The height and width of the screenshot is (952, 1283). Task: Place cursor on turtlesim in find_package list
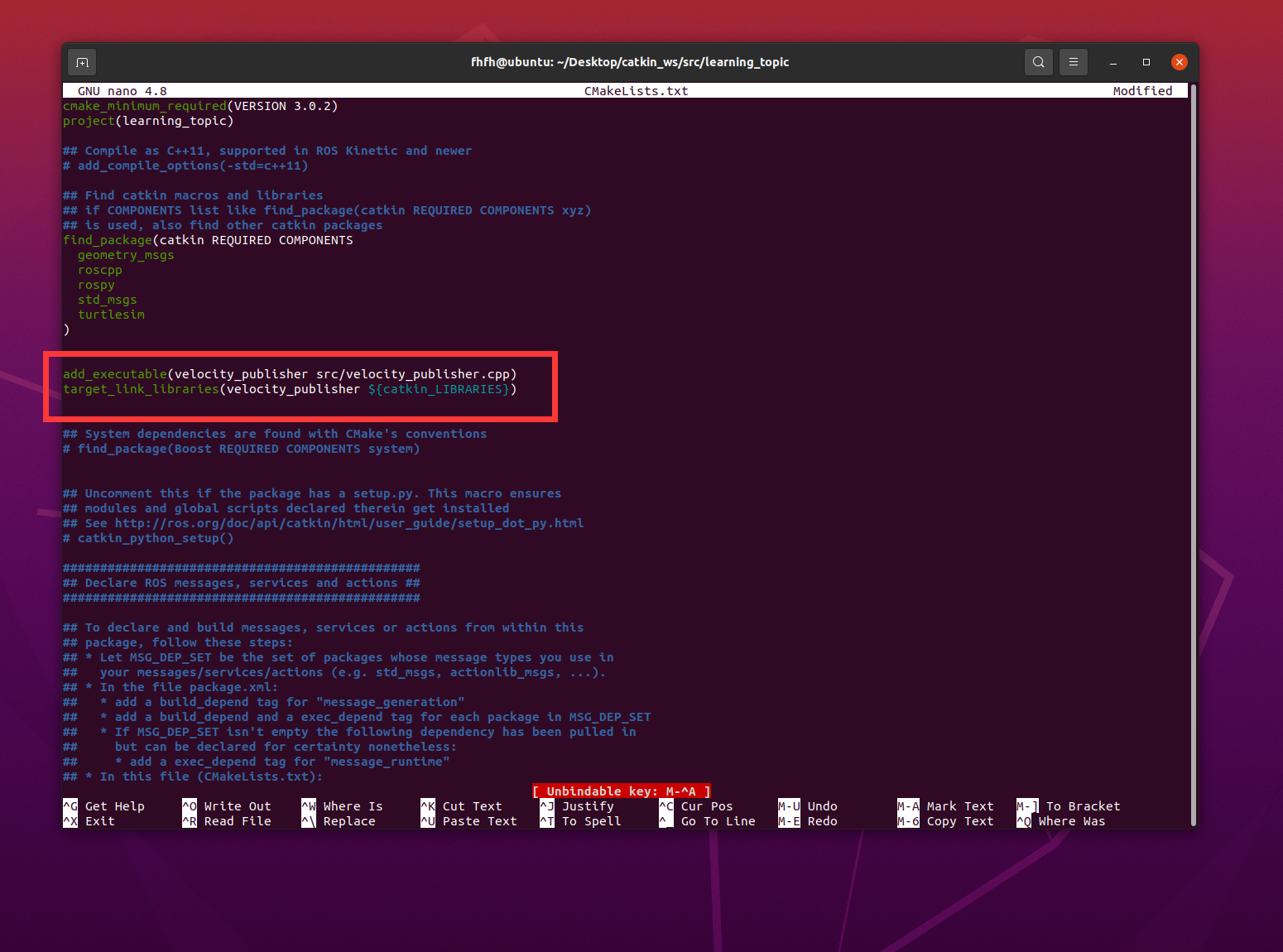(x=111, y=315)
